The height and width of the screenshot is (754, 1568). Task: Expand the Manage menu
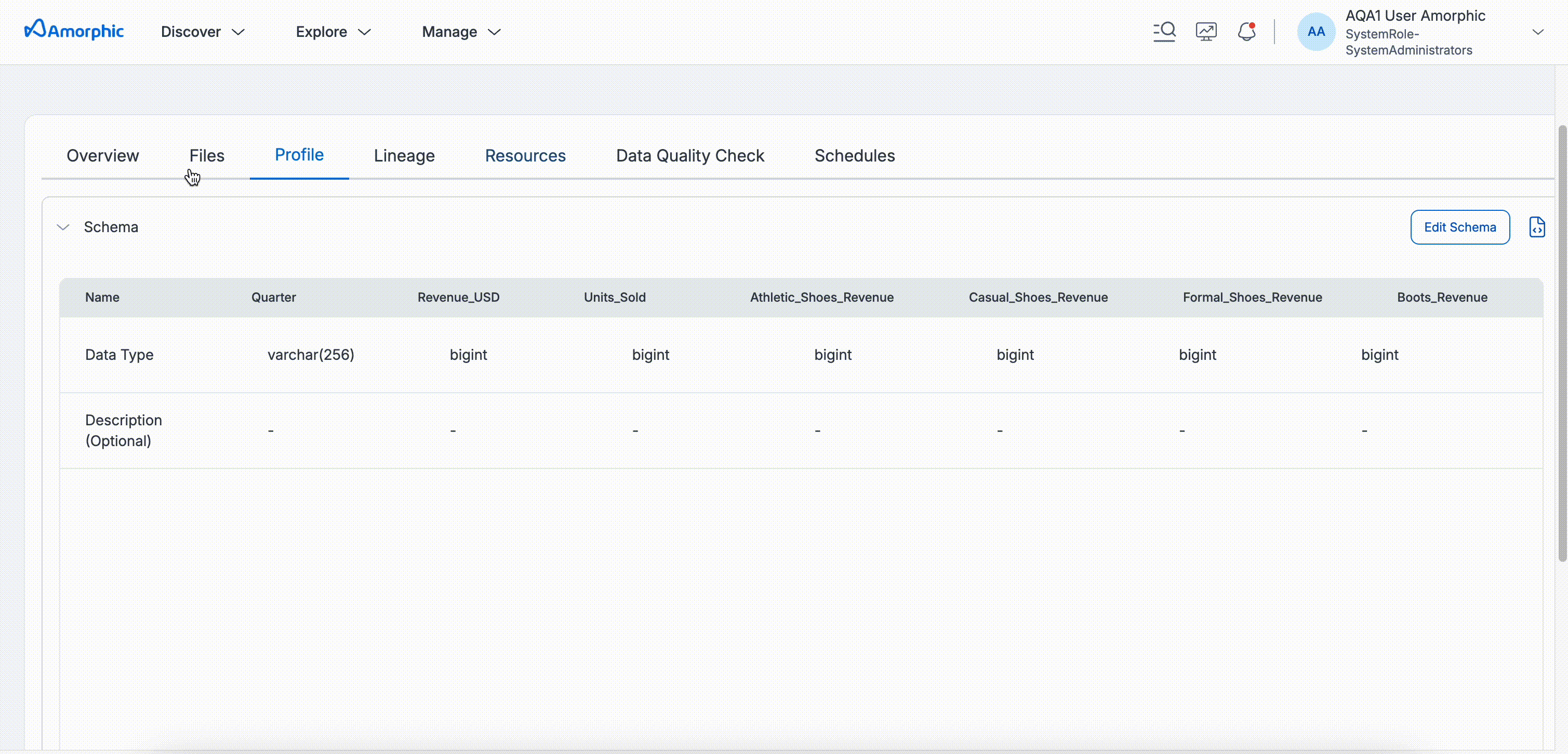461,32
